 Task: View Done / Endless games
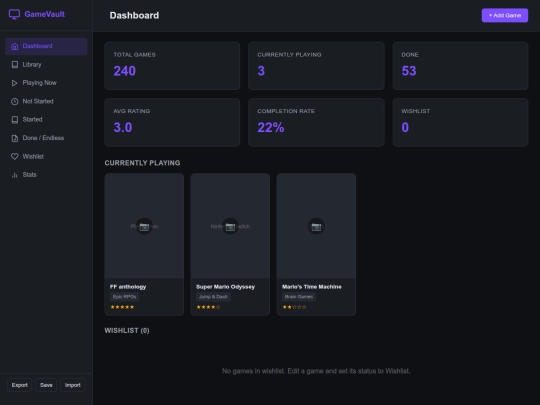point(46,138)
